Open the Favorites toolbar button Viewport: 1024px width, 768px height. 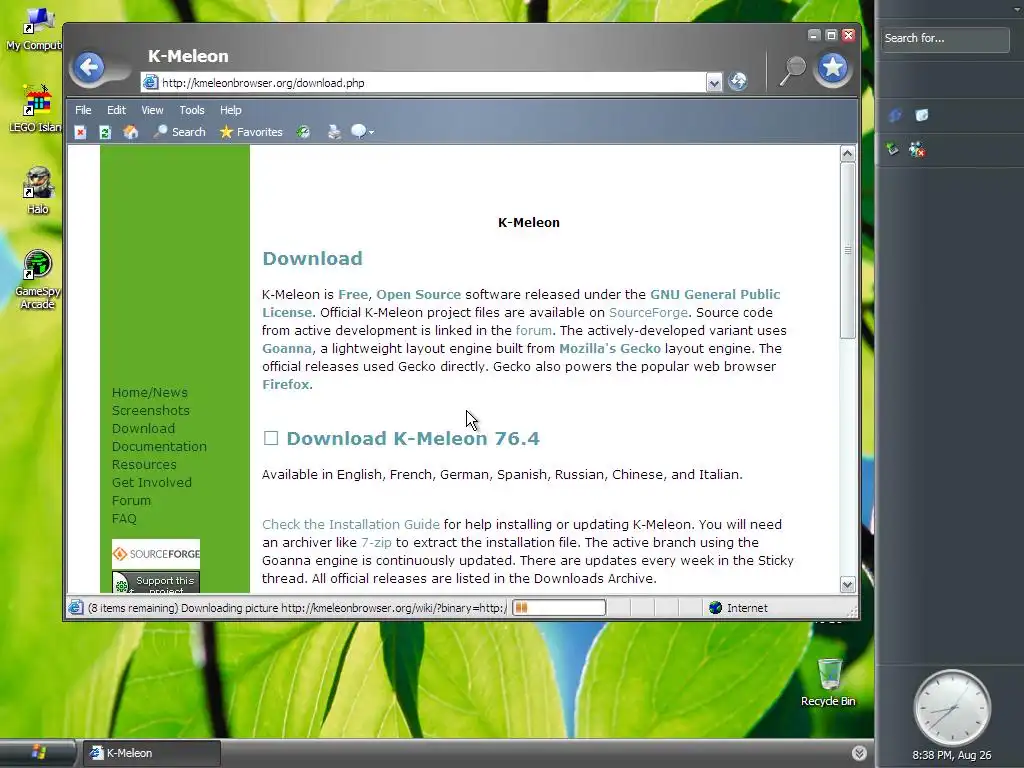(251, 132)
